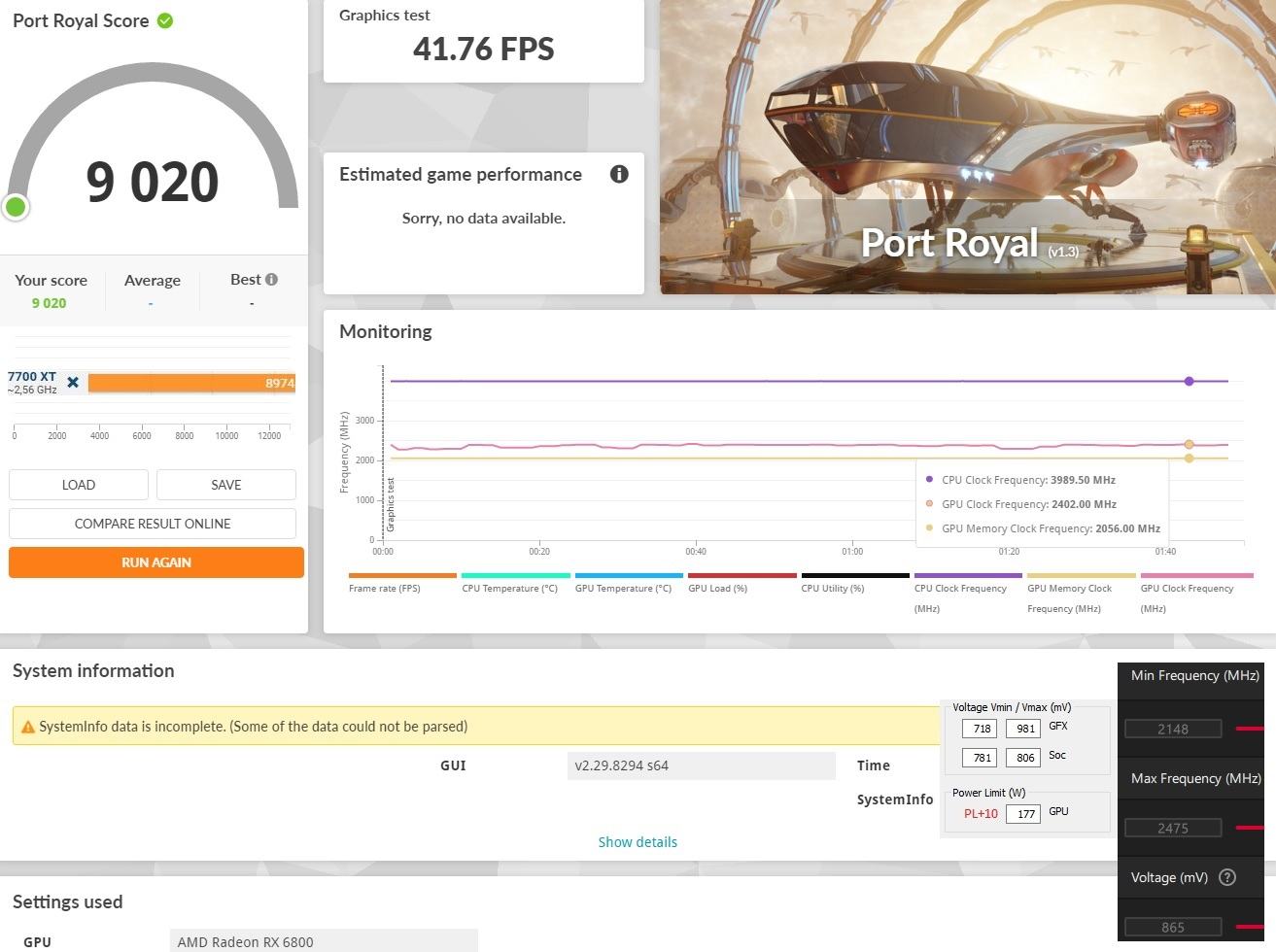Click the info icon next to Best
This screenshot has width=1276, height=952.
pyautogui.click(x=271, y=279)
